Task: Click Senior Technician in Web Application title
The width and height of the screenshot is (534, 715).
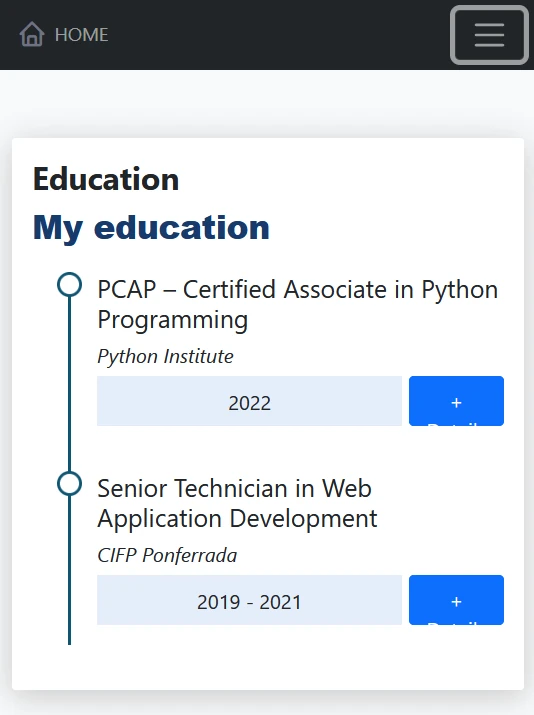Action: [x=237, y=503]
